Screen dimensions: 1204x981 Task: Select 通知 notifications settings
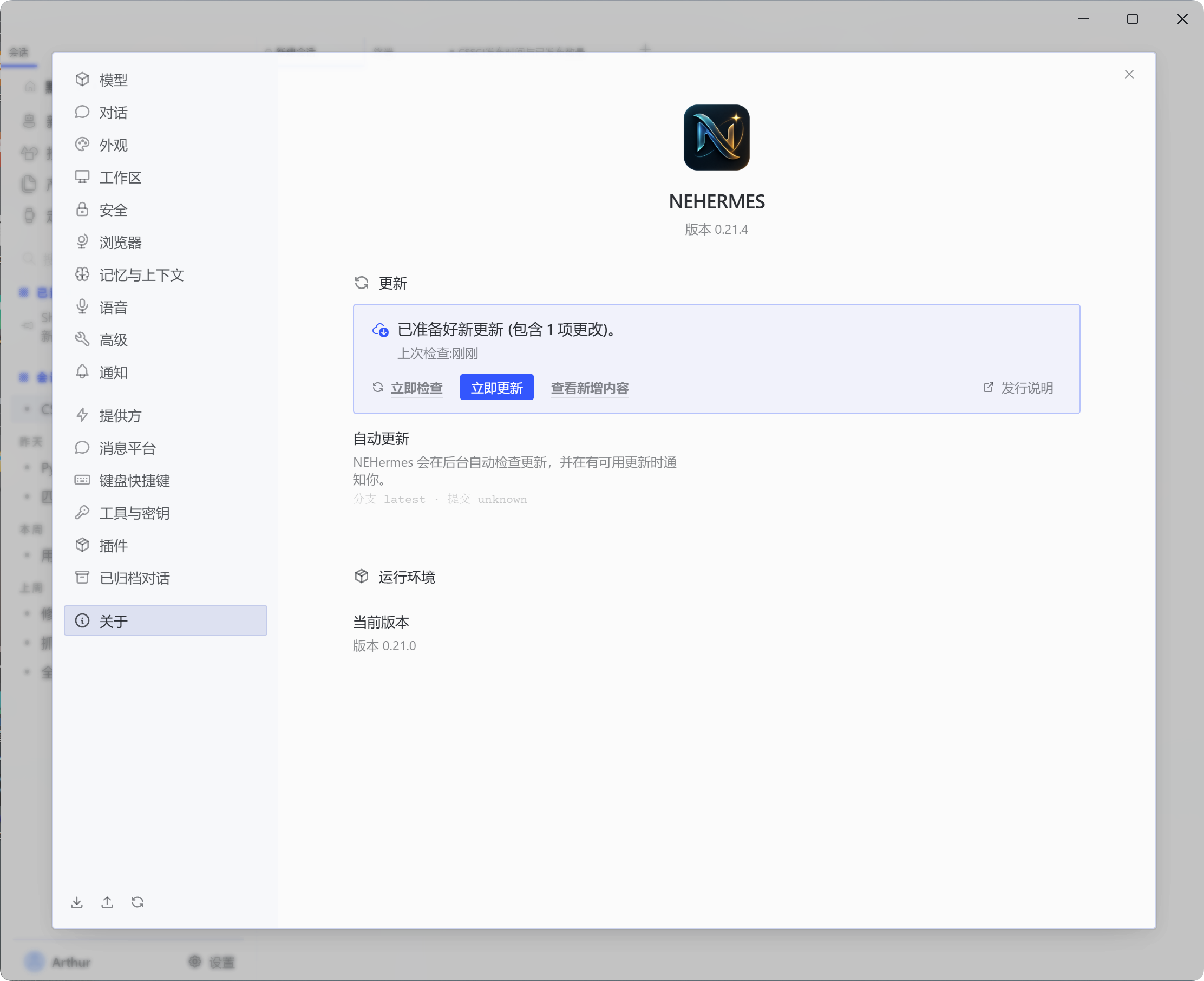(165, 372)
